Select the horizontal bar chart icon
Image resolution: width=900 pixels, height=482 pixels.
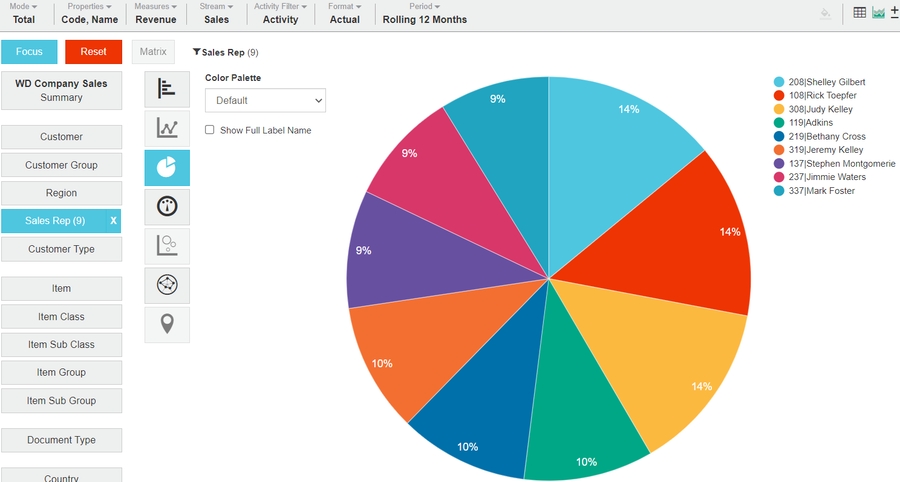point(167,89)
